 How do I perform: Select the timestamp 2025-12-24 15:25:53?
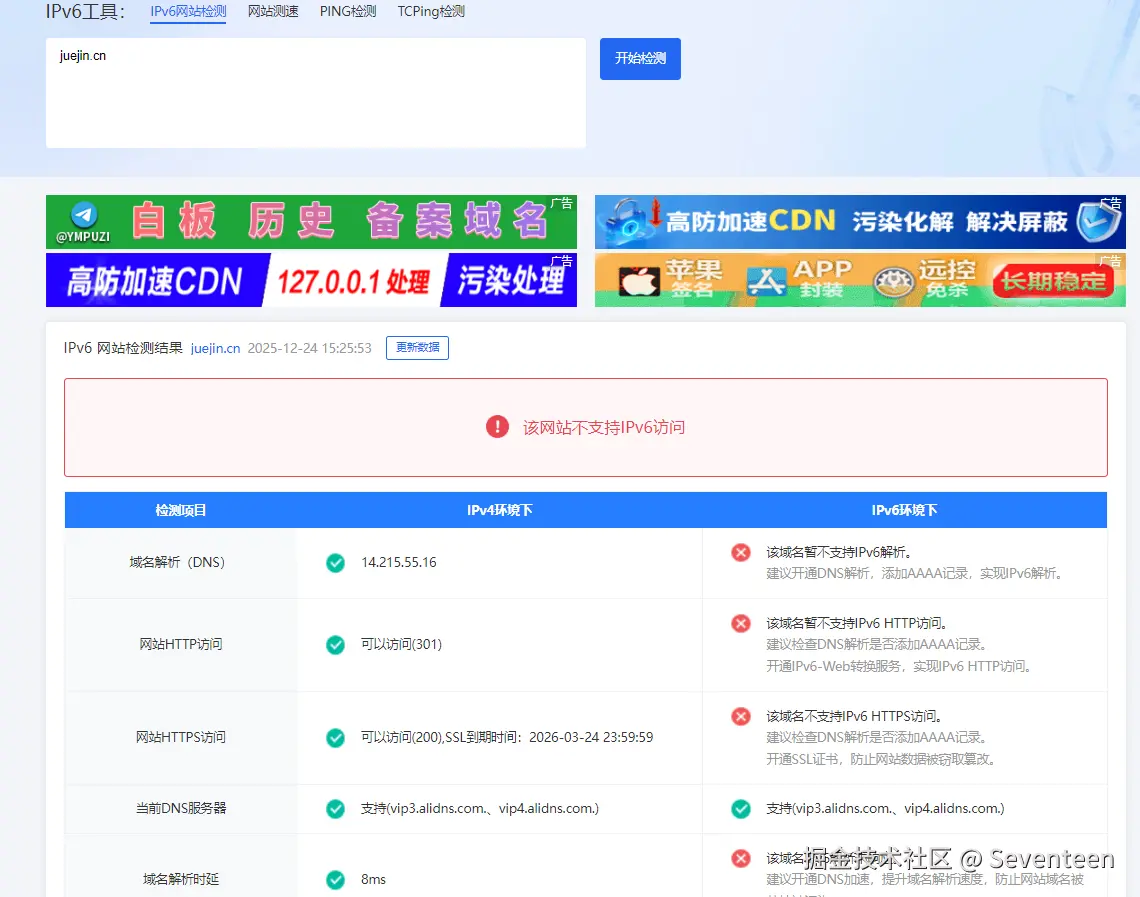(x=310, y=348)
